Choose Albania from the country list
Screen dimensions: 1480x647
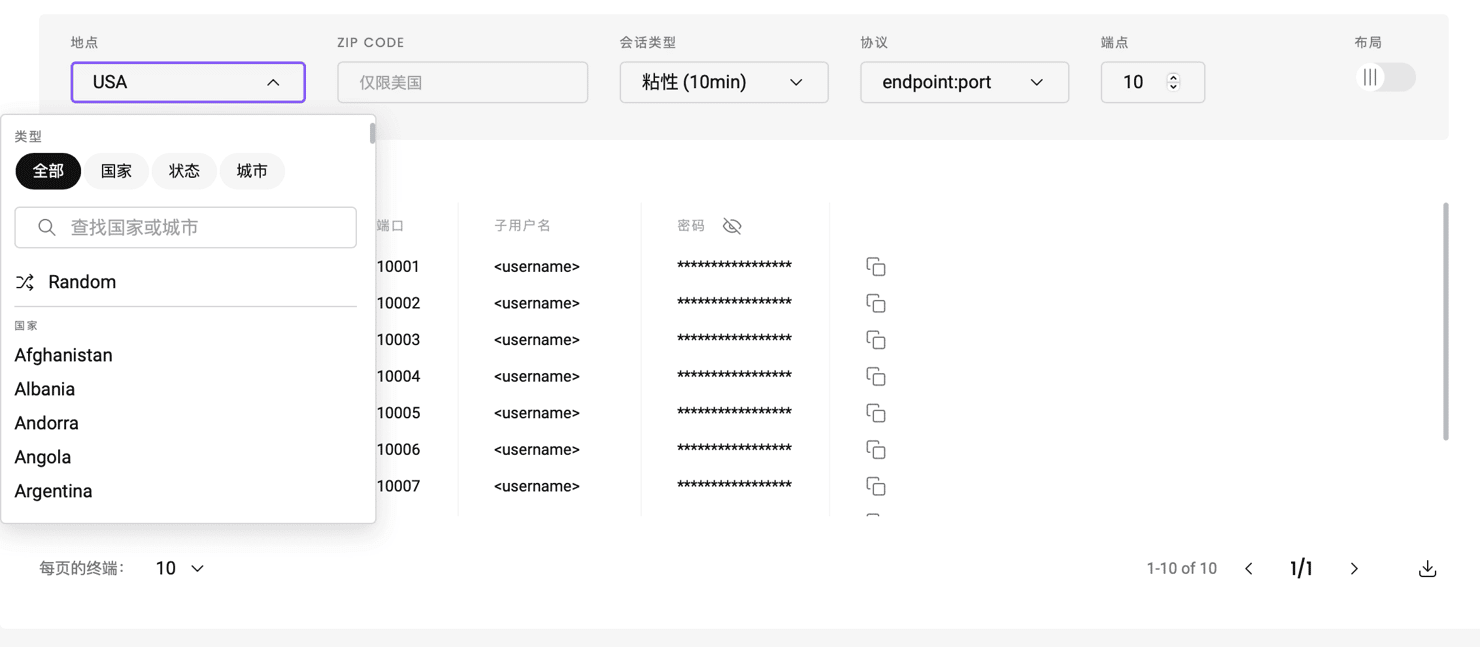tap(45, 389)
